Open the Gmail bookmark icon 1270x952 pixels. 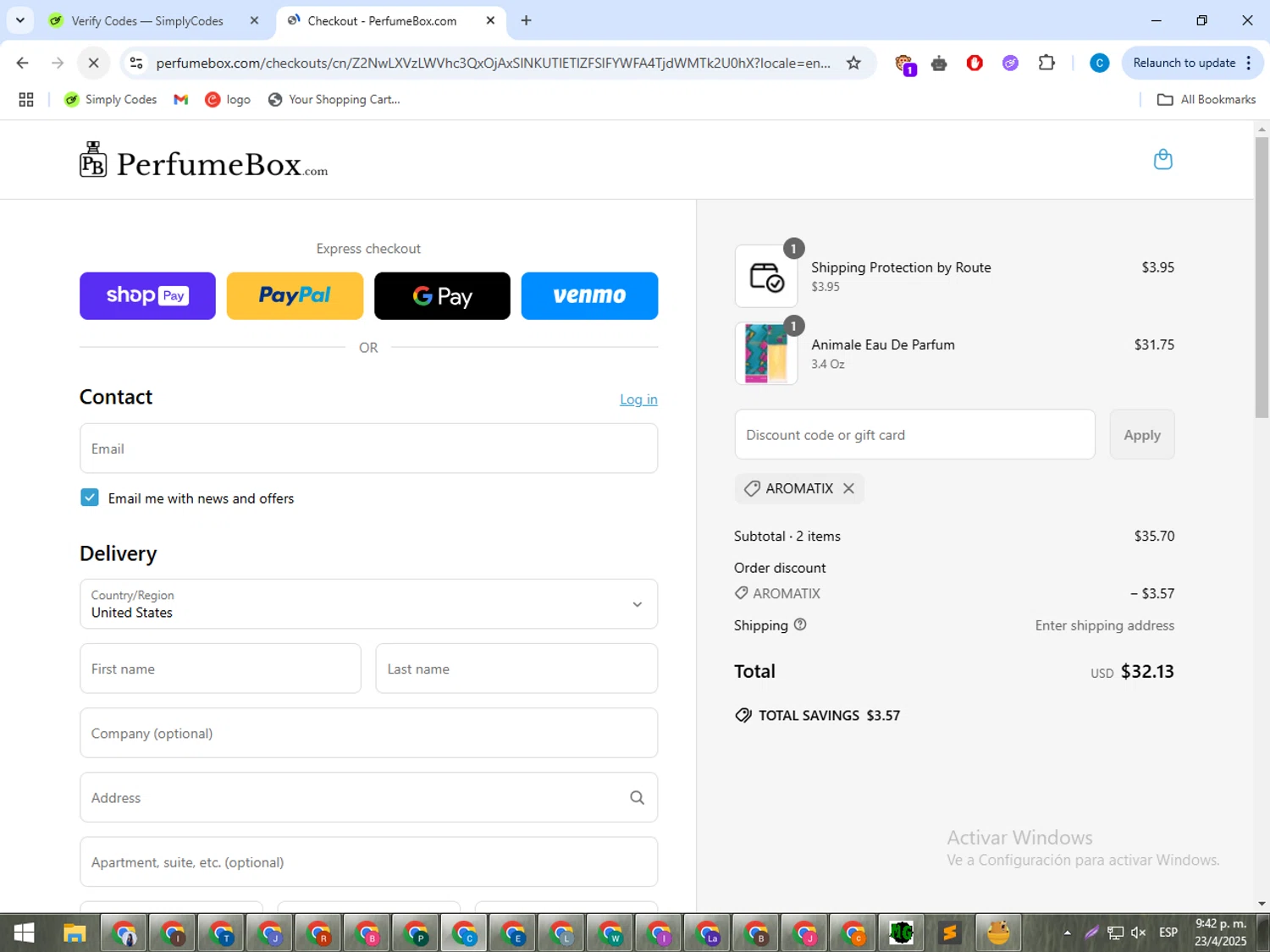(x=180, y=100)
